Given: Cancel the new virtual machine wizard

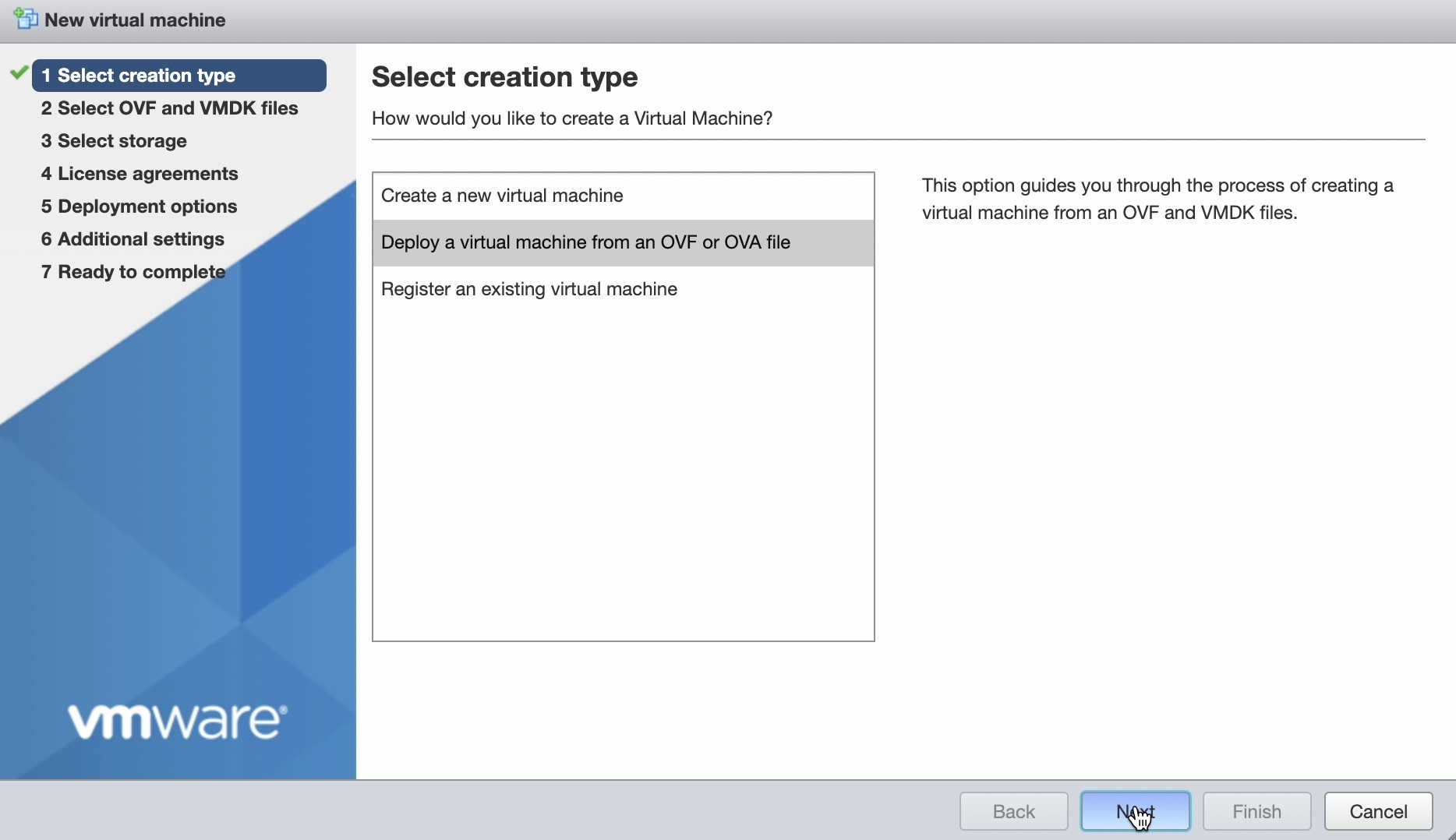Looking at the screenshot, I should coord(1378,812).
